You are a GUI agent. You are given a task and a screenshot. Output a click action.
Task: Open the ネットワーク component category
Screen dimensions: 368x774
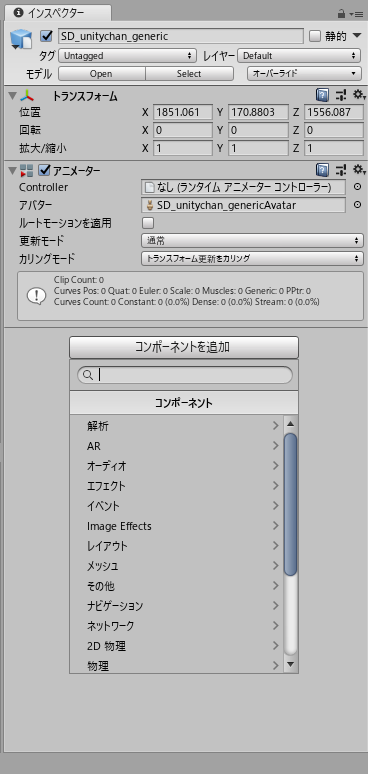click(x=177, y=626)
